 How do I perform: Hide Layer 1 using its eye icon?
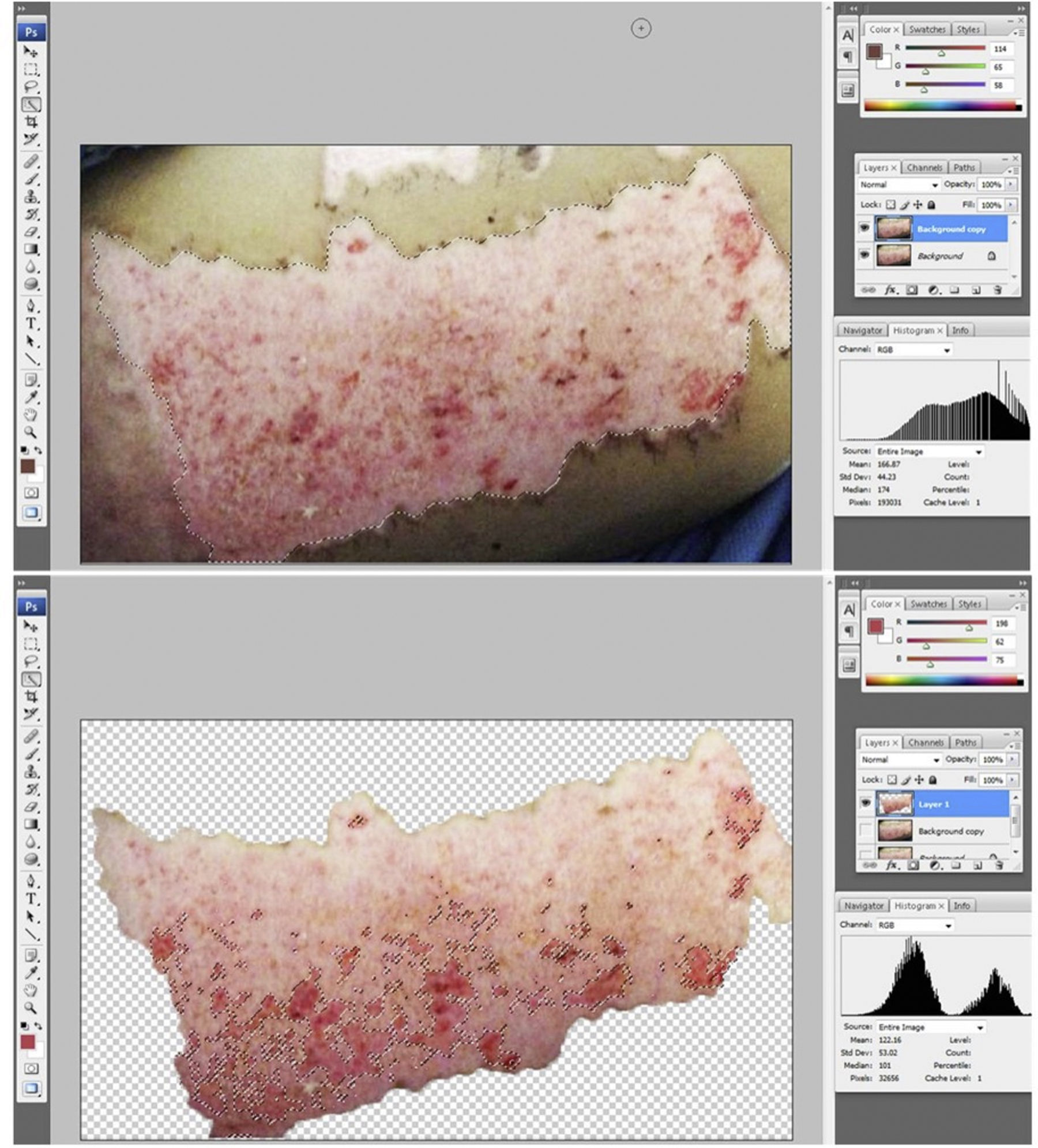tap(866, 803)
